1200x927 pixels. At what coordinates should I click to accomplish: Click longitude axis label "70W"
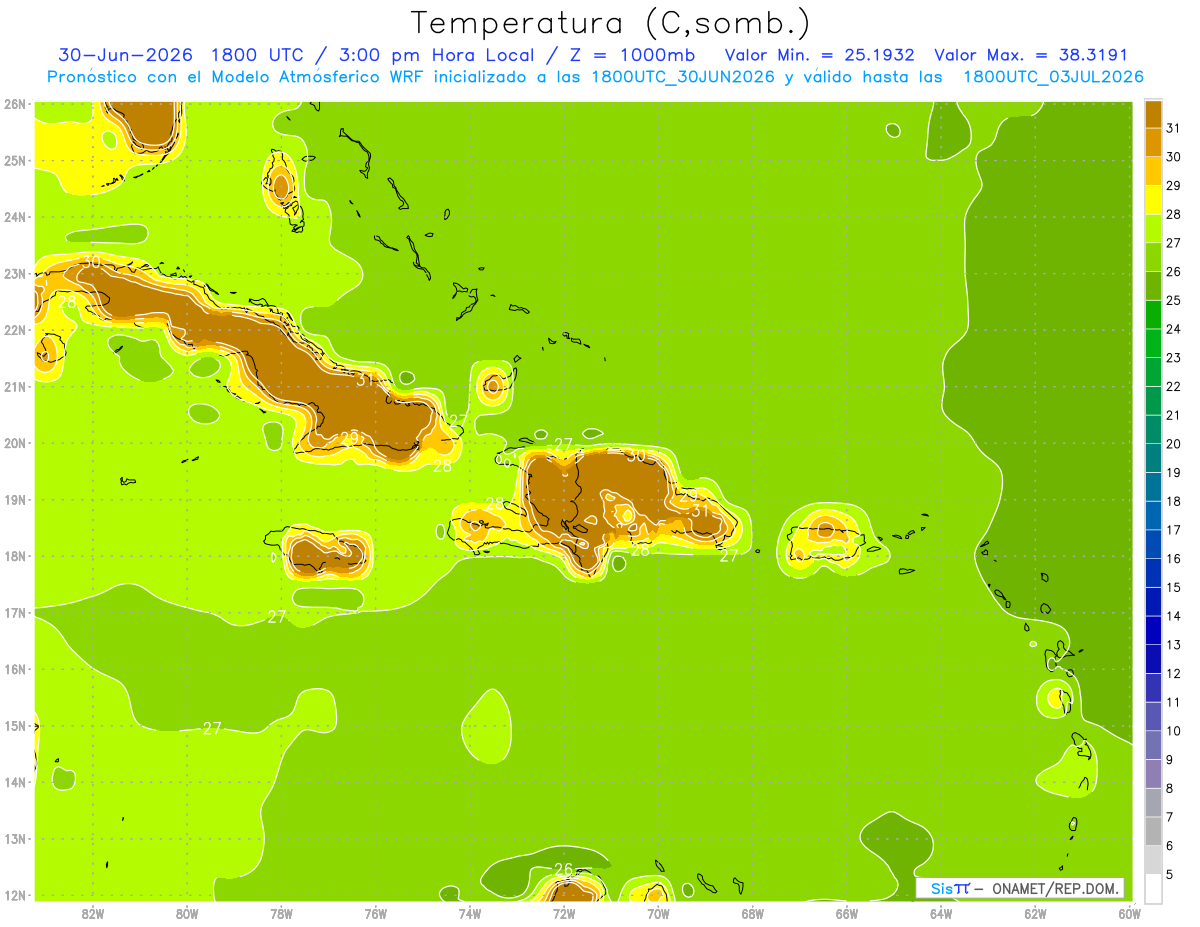[658, 913]
